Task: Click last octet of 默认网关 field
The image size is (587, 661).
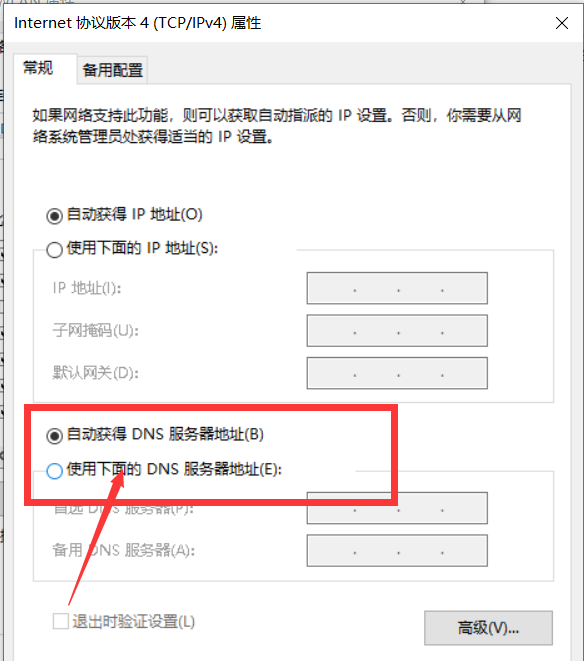Action: tap(464, 373)
